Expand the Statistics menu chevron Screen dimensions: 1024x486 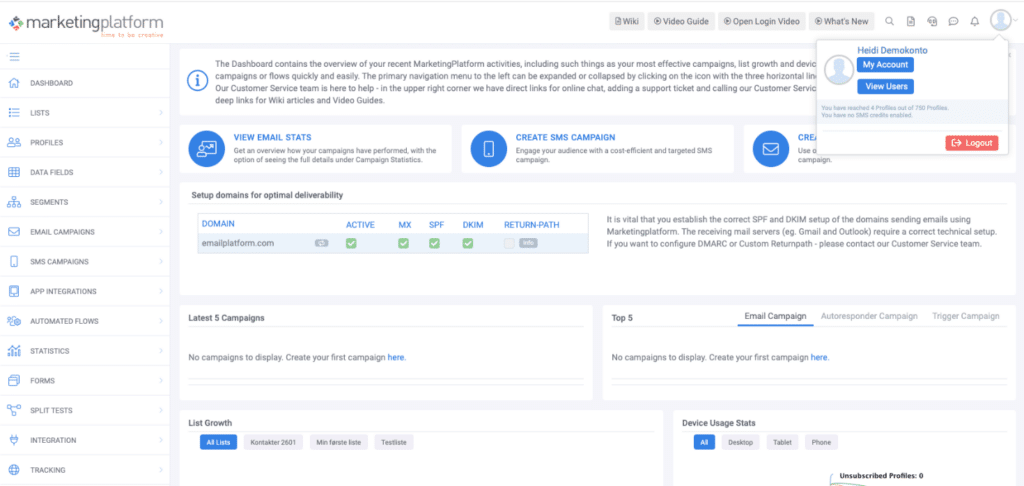161,351
